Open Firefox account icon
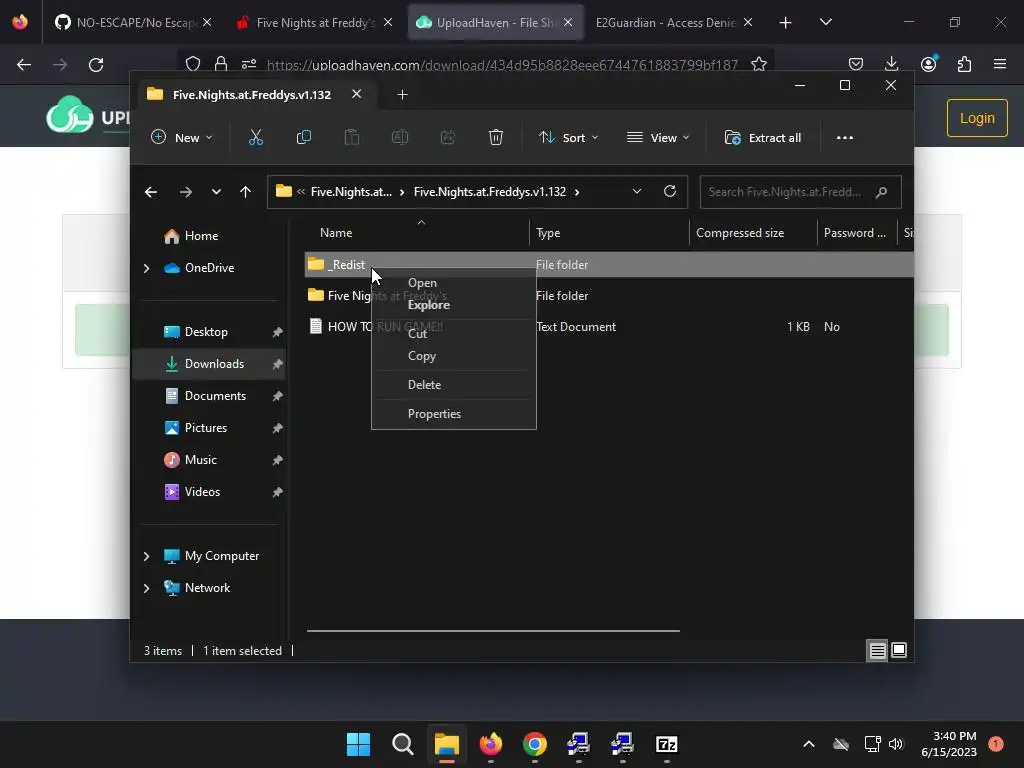The image size is (1024, 768). point(928,64)
